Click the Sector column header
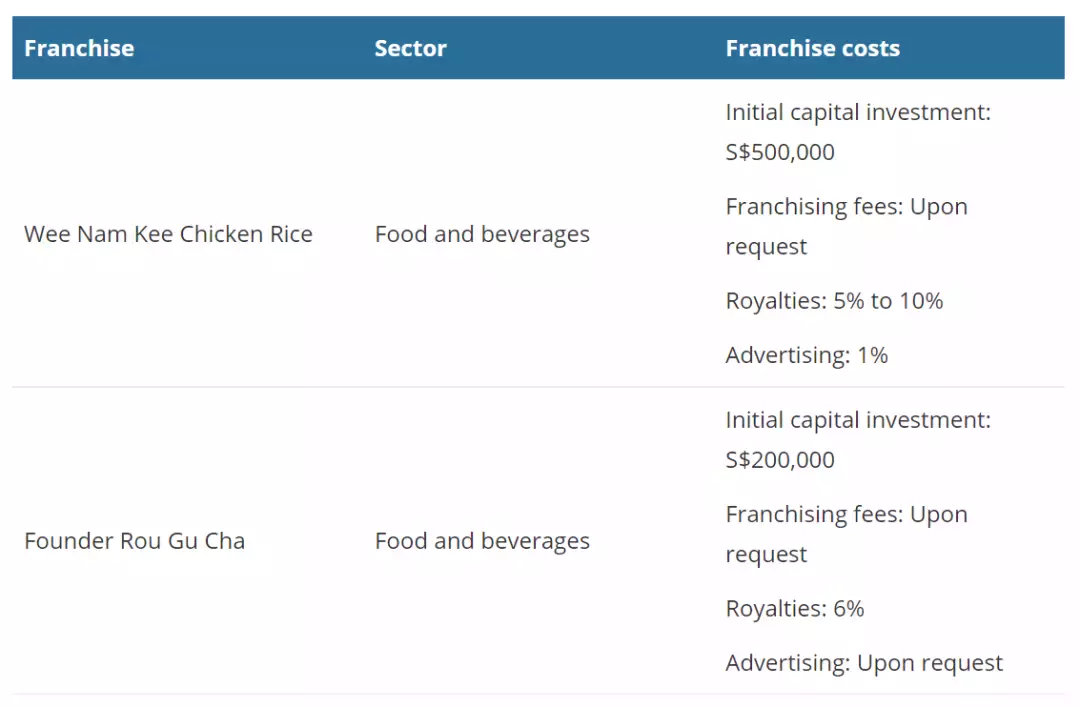Screen dimensions: 1080x707 point(410,48)
